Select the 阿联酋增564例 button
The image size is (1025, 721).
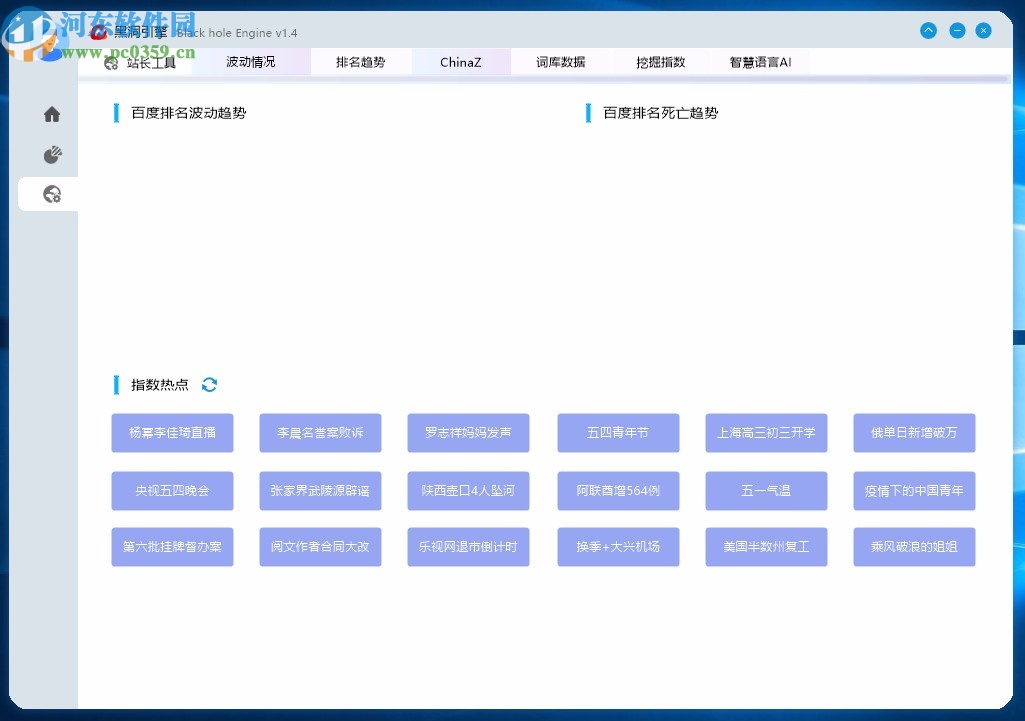(618, 491)
